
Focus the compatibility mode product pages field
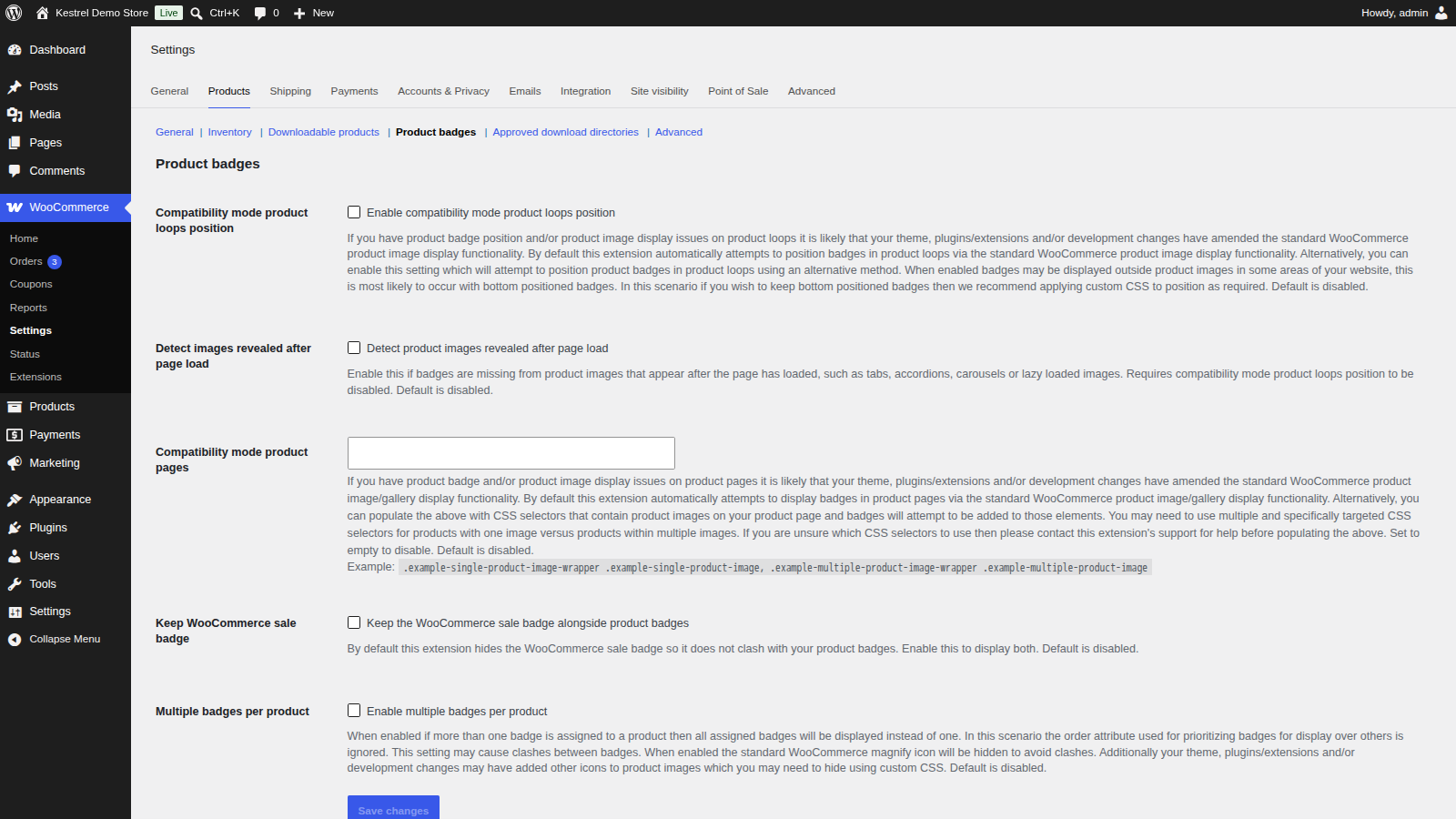coord(511,453)
